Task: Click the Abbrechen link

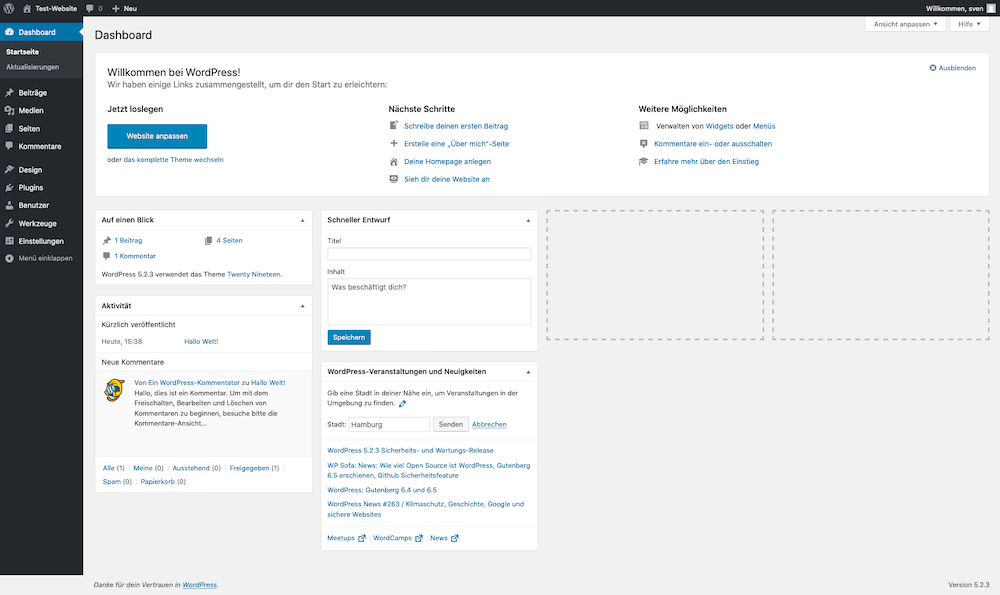Action: point(489,424)
